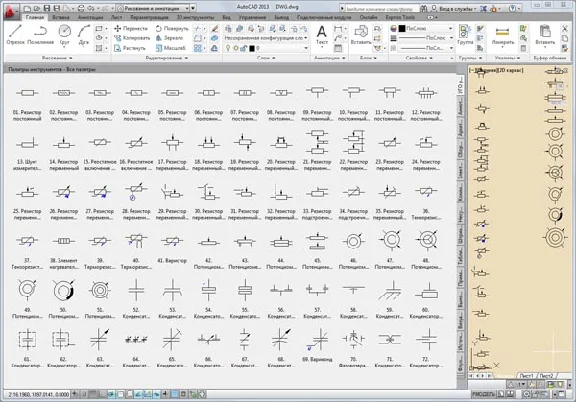The image size is (576, 402).
Task: Activate the Зеркало mirror command
Action: (169, 38)
